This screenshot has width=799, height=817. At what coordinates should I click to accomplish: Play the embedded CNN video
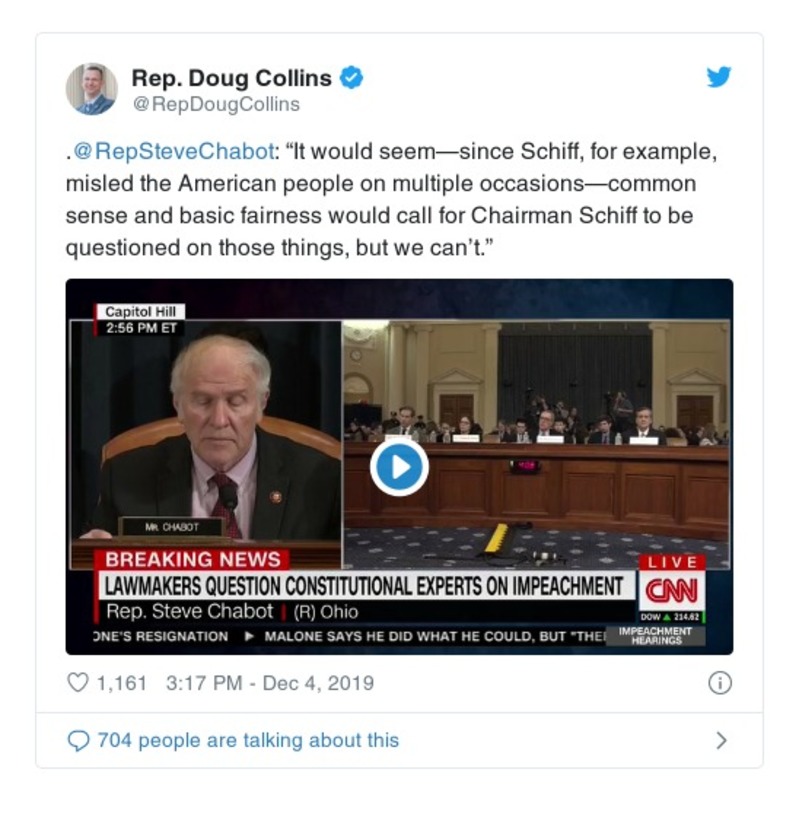pos(399,467)
